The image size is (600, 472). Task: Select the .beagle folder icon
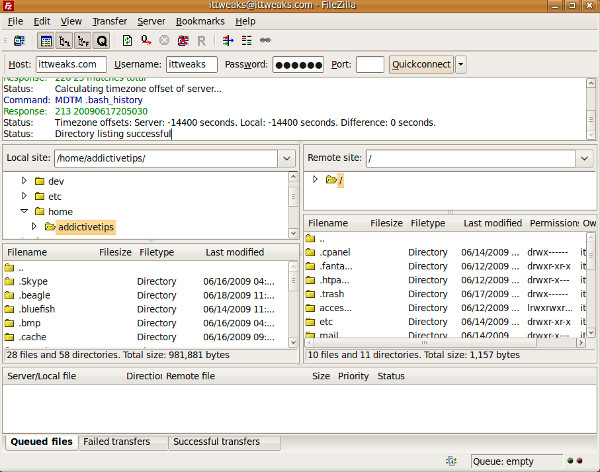(10, 295)
